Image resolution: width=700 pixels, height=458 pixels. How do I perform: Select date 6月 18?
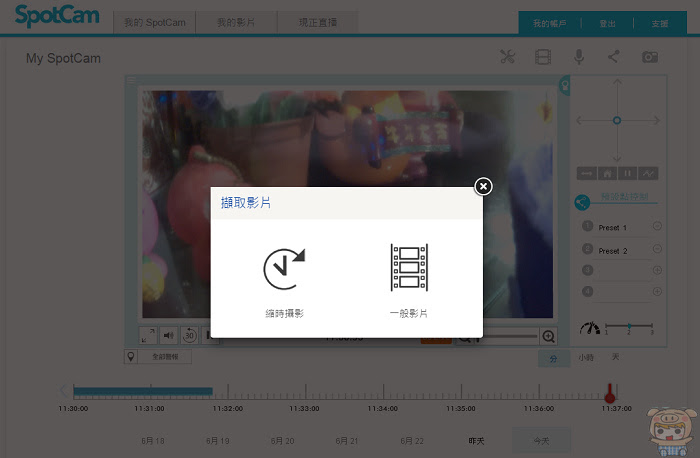[153, 441]
